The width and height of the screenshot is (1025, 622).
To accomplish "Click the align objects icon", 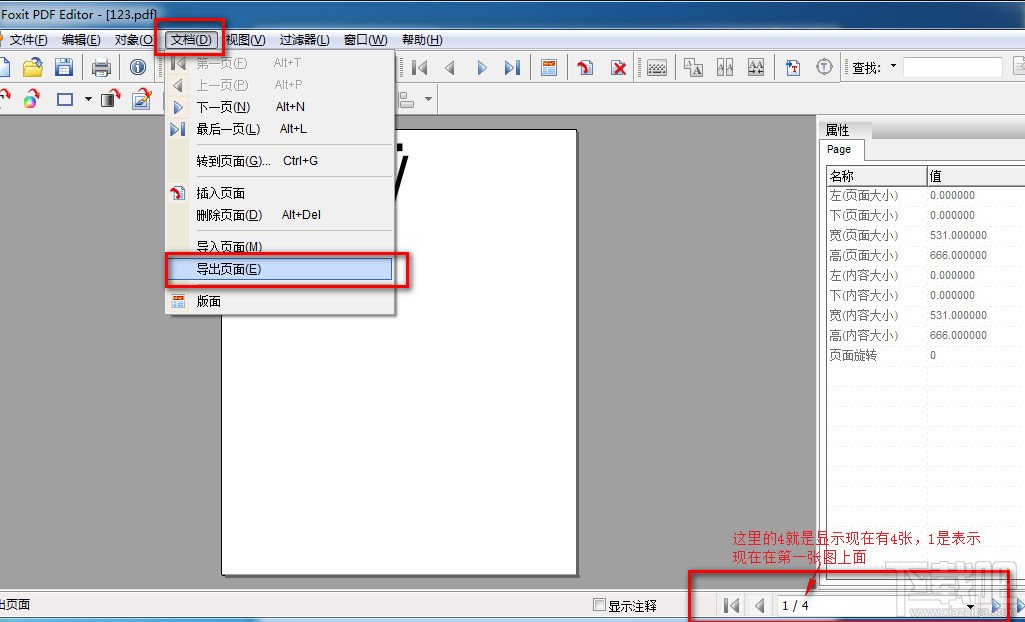I will (x=407, y=99).
